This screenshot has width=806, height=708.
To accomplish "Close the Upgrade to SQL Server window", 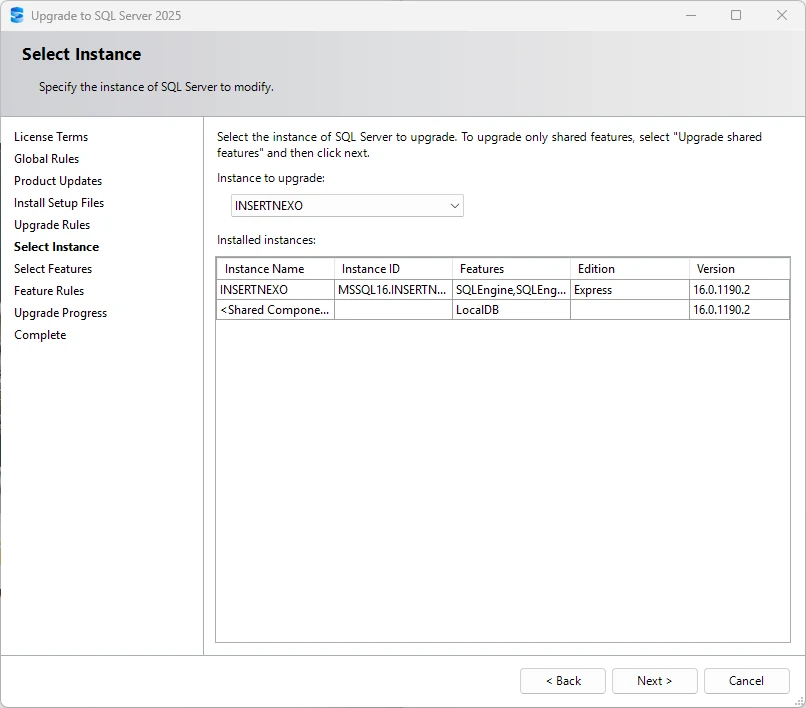I will [x=782, y=15].
